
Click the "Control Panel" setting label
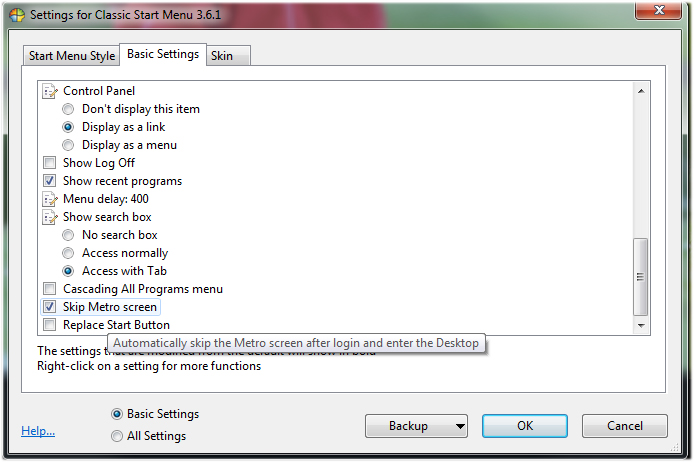99,91
